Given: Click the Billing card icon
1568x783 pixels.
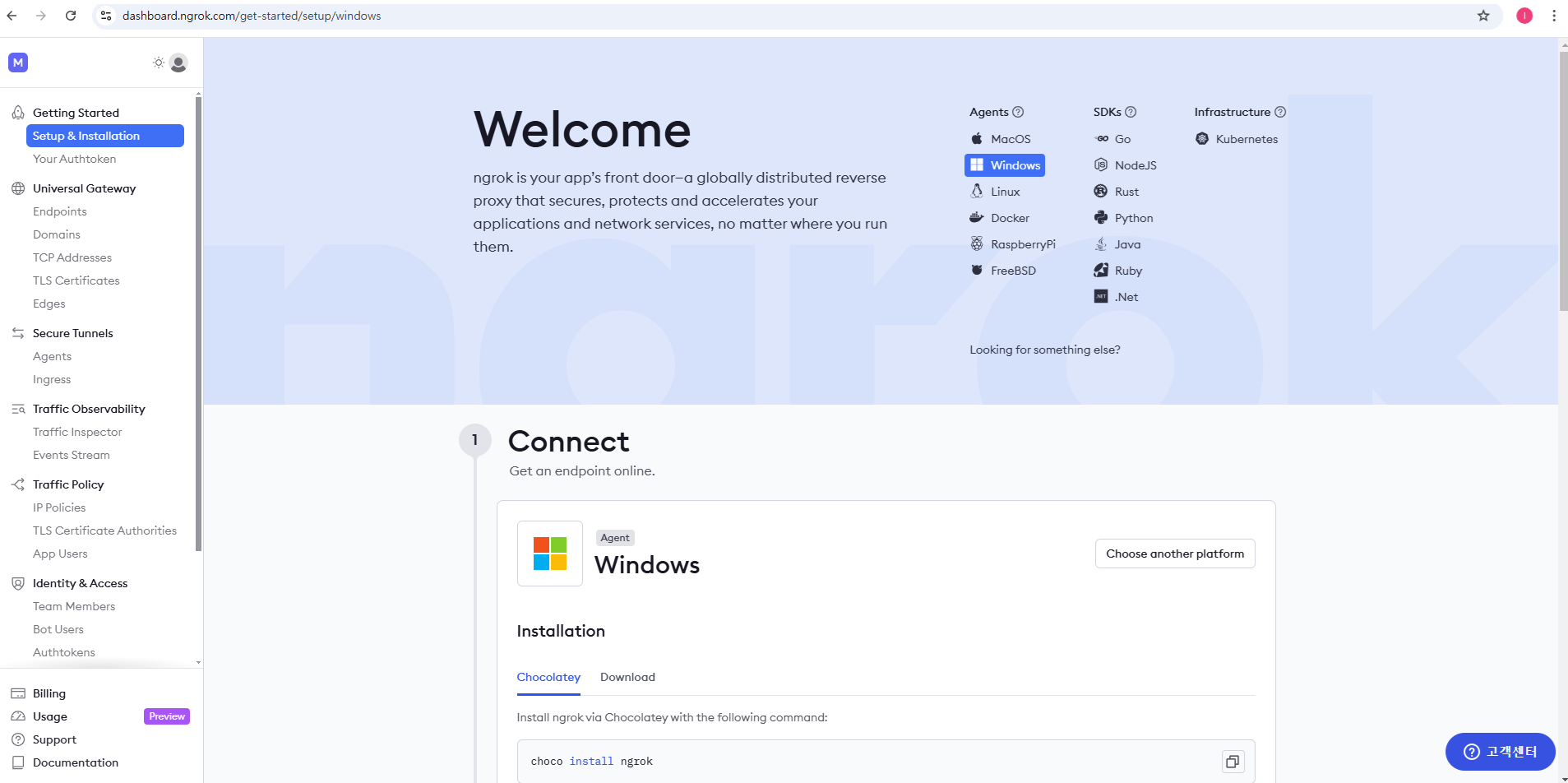Looking at the screenshot, I should pos(18,693).
